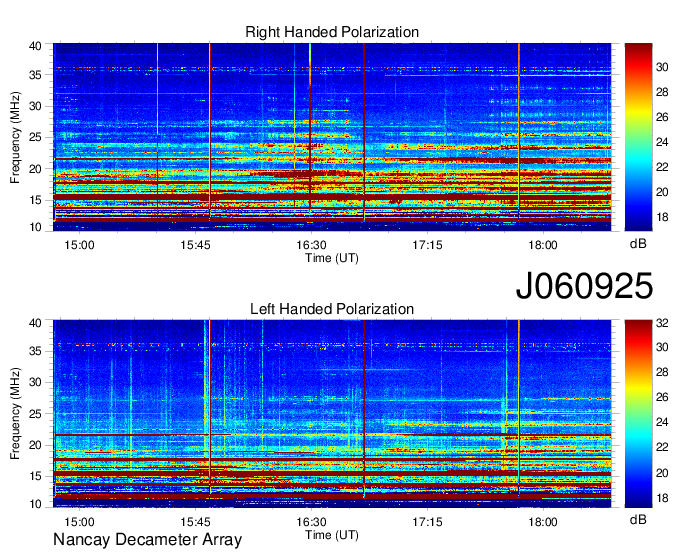Image resolution: width=680 pixels, height=552 pixels.
Task: Click the 28 value on Right Handed color bar
Action: coord(662,92)
